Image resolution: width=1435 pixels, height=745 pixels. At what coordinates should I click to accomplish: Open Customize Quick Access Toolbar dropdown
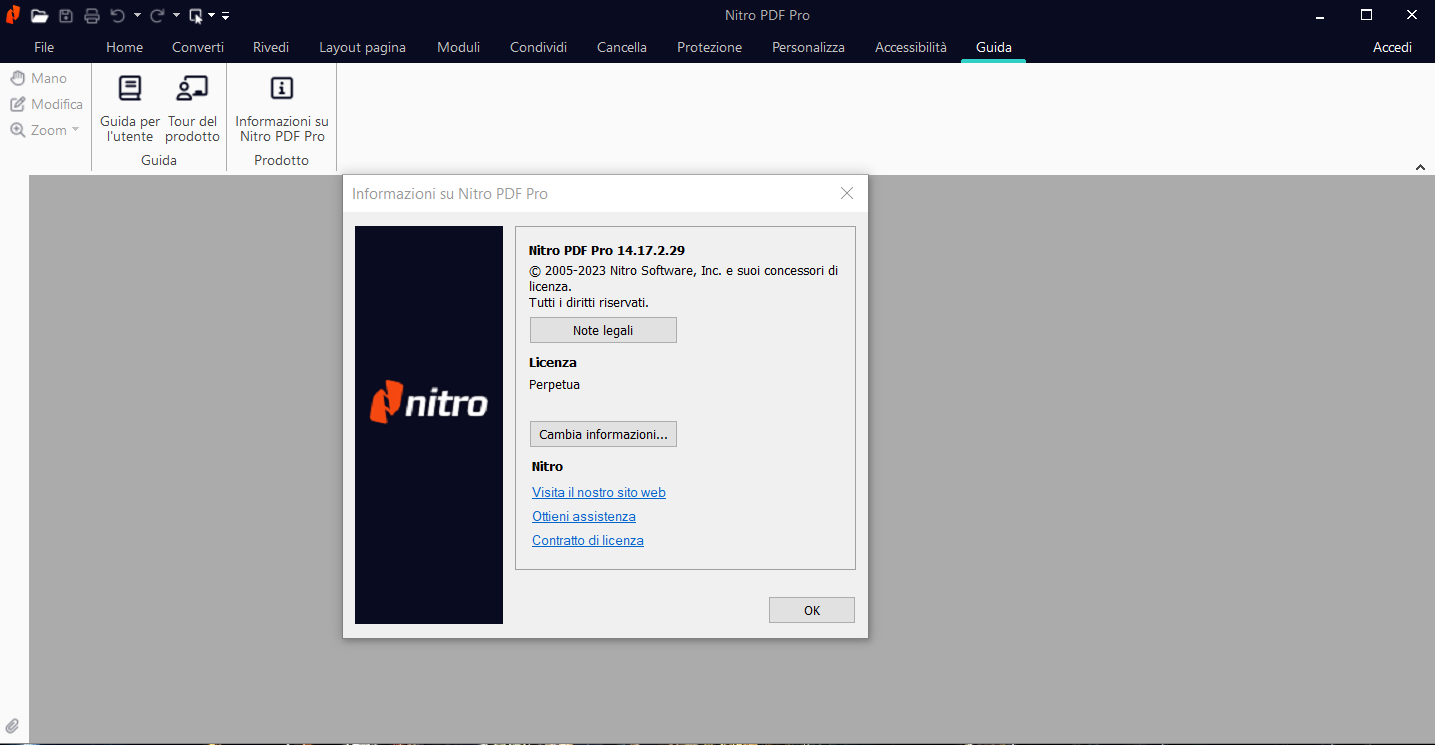(x=225, y=16)
